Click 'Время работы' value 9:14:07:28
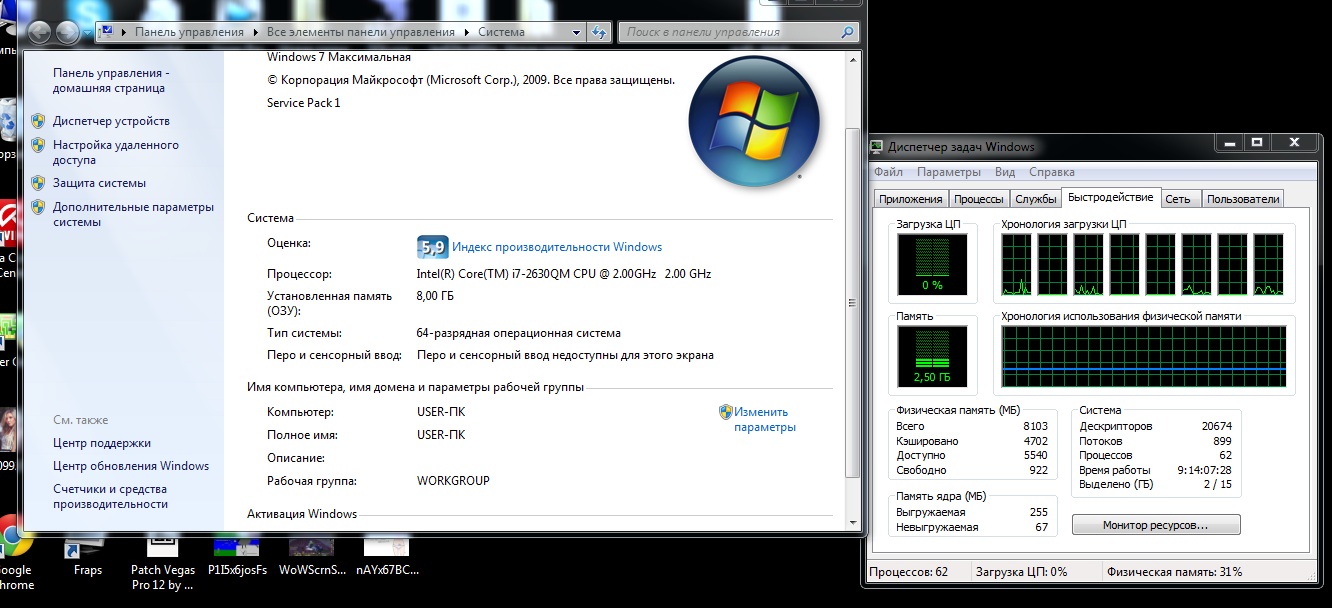 tap(1203, 470)
